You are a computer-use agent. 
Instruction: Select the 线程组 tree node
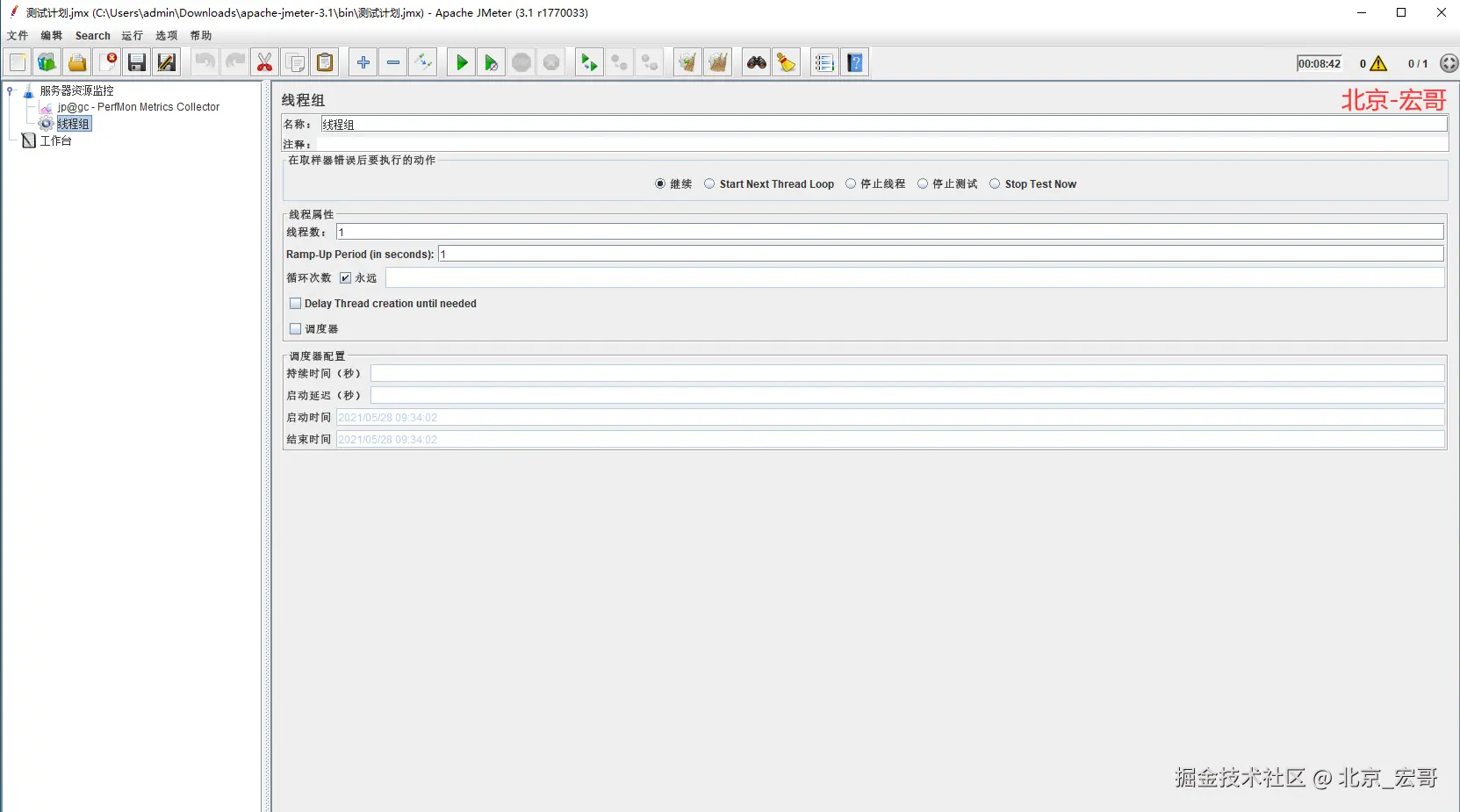pyautogui.click(x=74, y=124)
